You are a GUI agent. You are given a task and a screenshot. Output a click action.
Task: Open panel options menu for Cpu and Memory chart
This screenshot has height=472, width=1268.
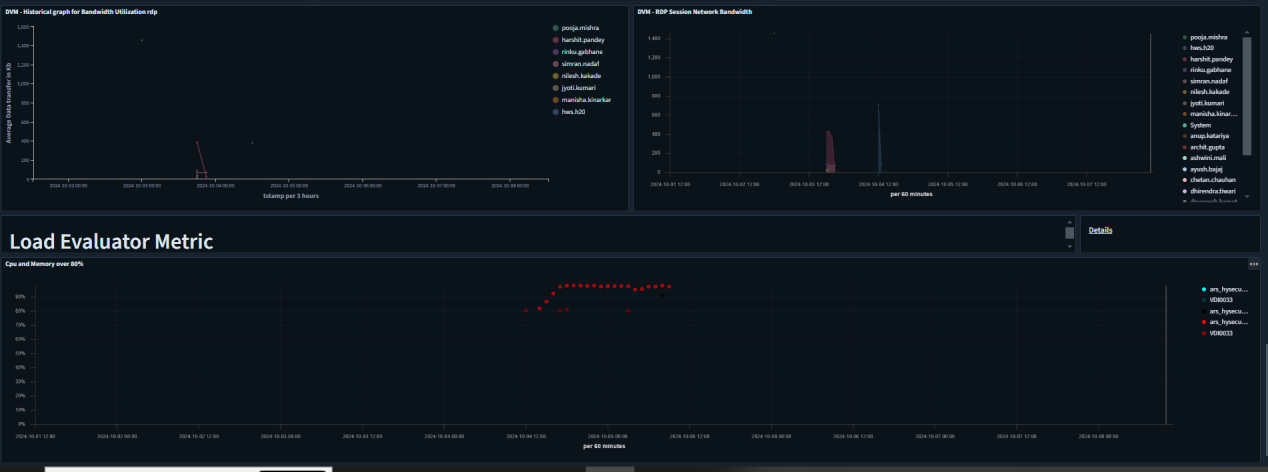[1253, 264]
